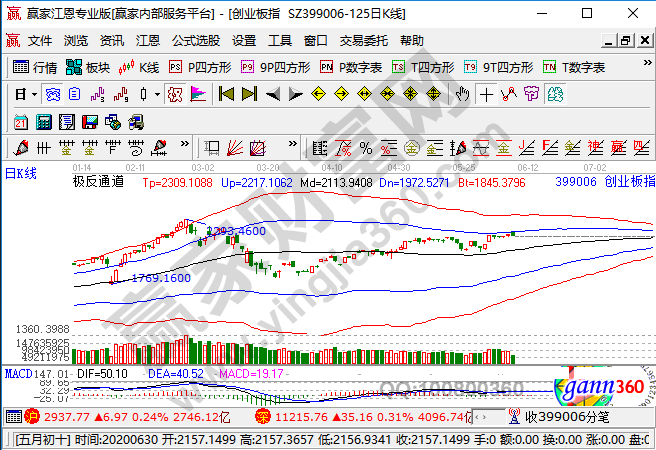
Task: Click the yellow diamond horizontal-expand icon
Action: click(x=364, y=95)
